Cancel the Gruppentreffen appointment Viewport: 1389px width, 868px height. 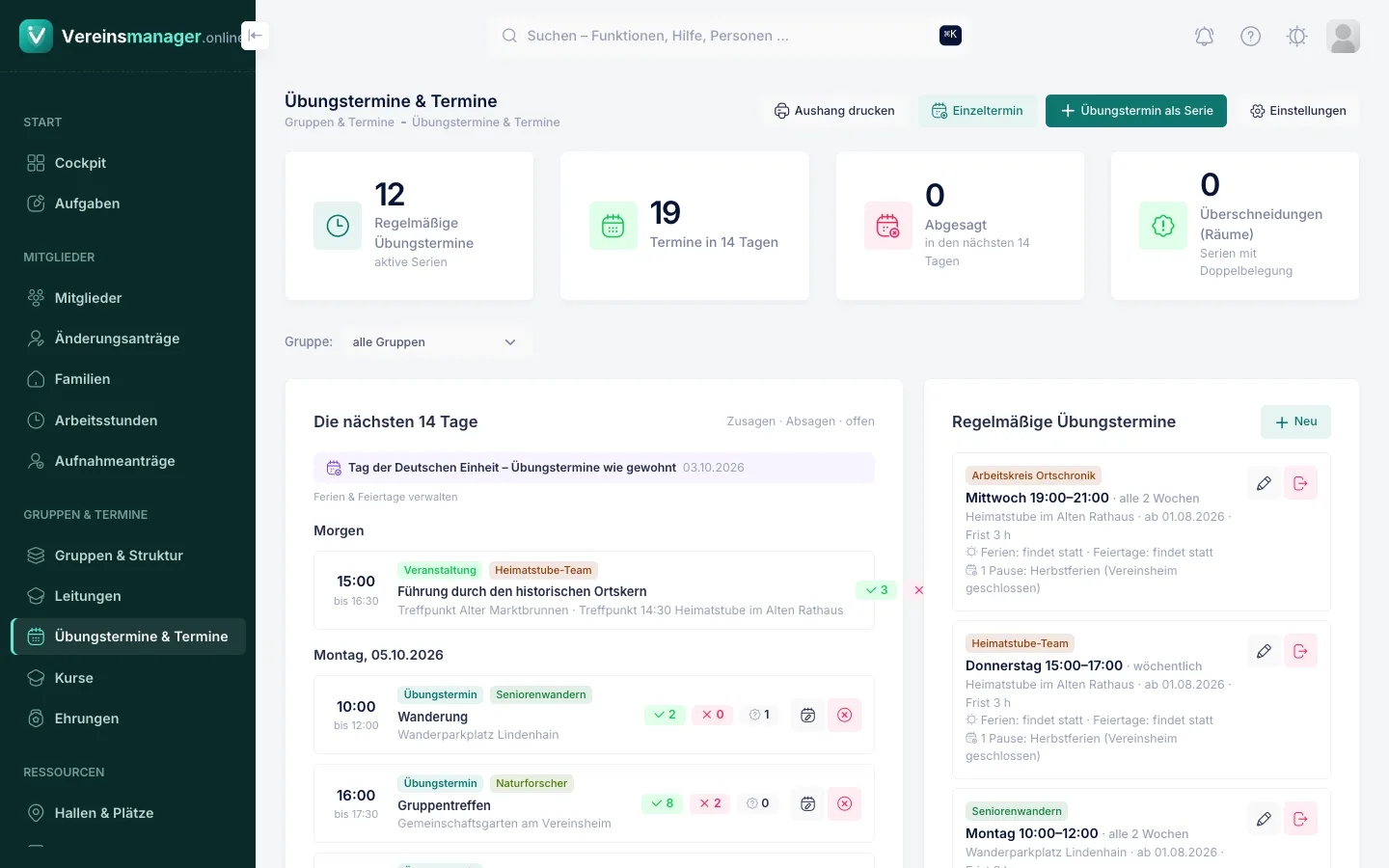844,803
